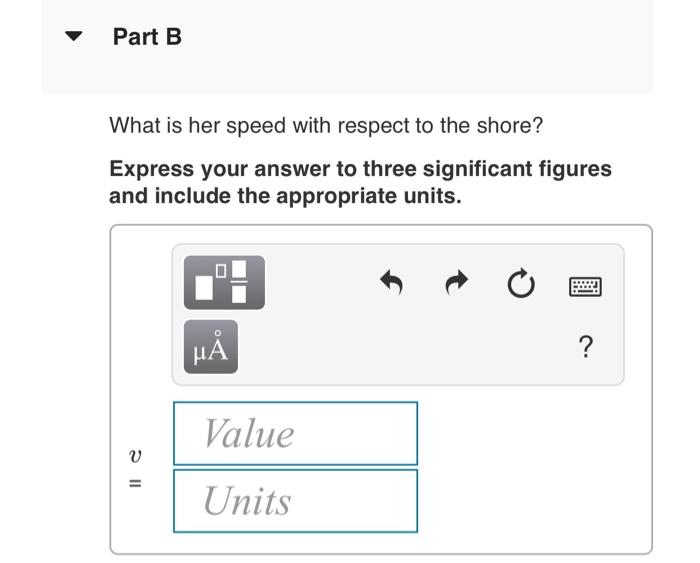Screen dimensions: 700x563
Task: Undo the last answer edit
Action: point(392,283)
